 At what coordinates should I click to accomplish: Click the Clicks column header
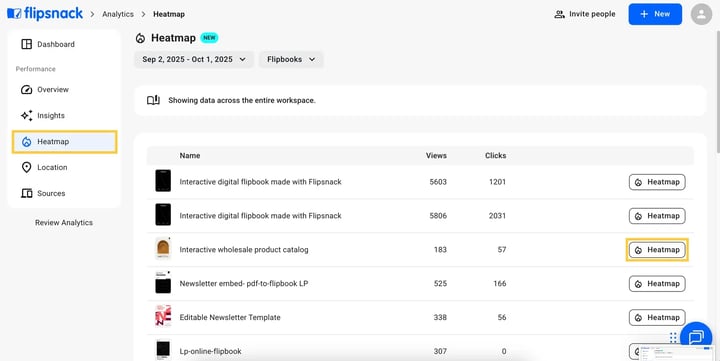[x=495, y=156]
